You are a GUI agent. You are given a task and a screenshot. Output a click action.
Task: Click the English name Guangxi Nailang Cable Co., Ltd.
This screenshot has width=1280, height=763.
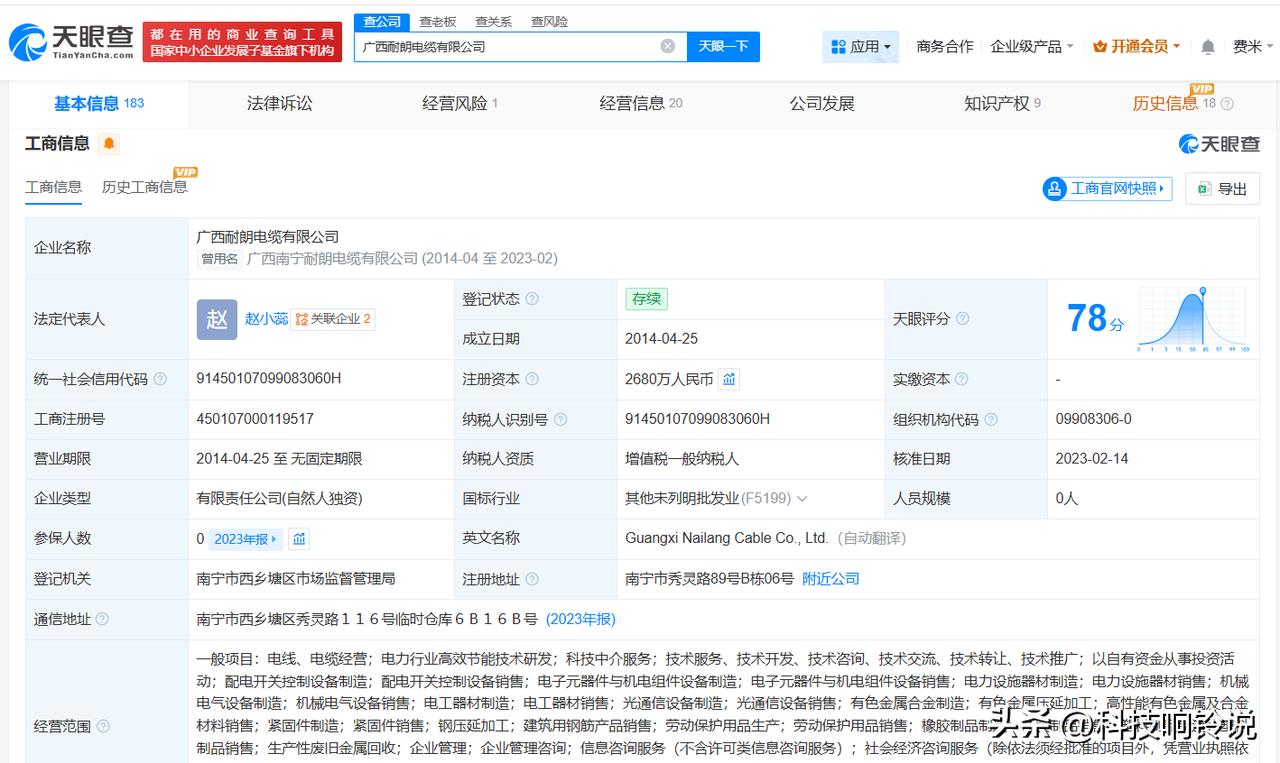pyautogui.click(x=727, y=538)
